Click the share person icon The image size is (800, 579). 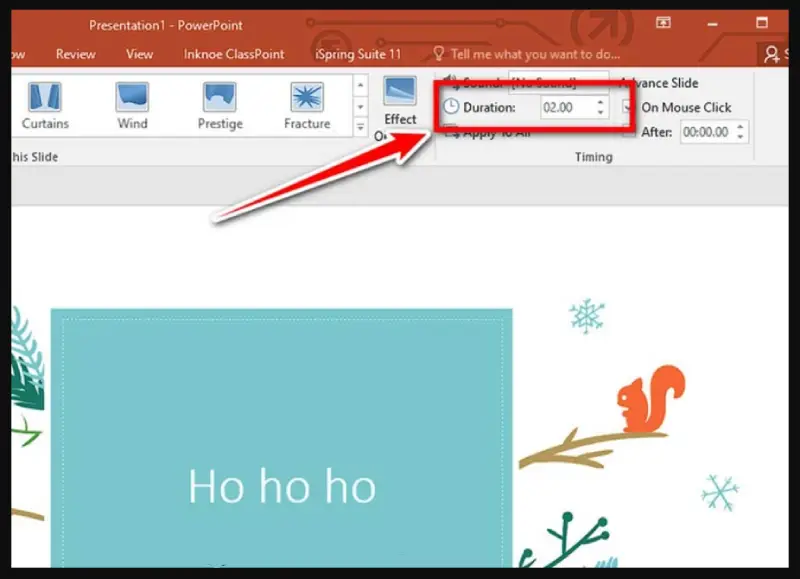click(771, 54)
